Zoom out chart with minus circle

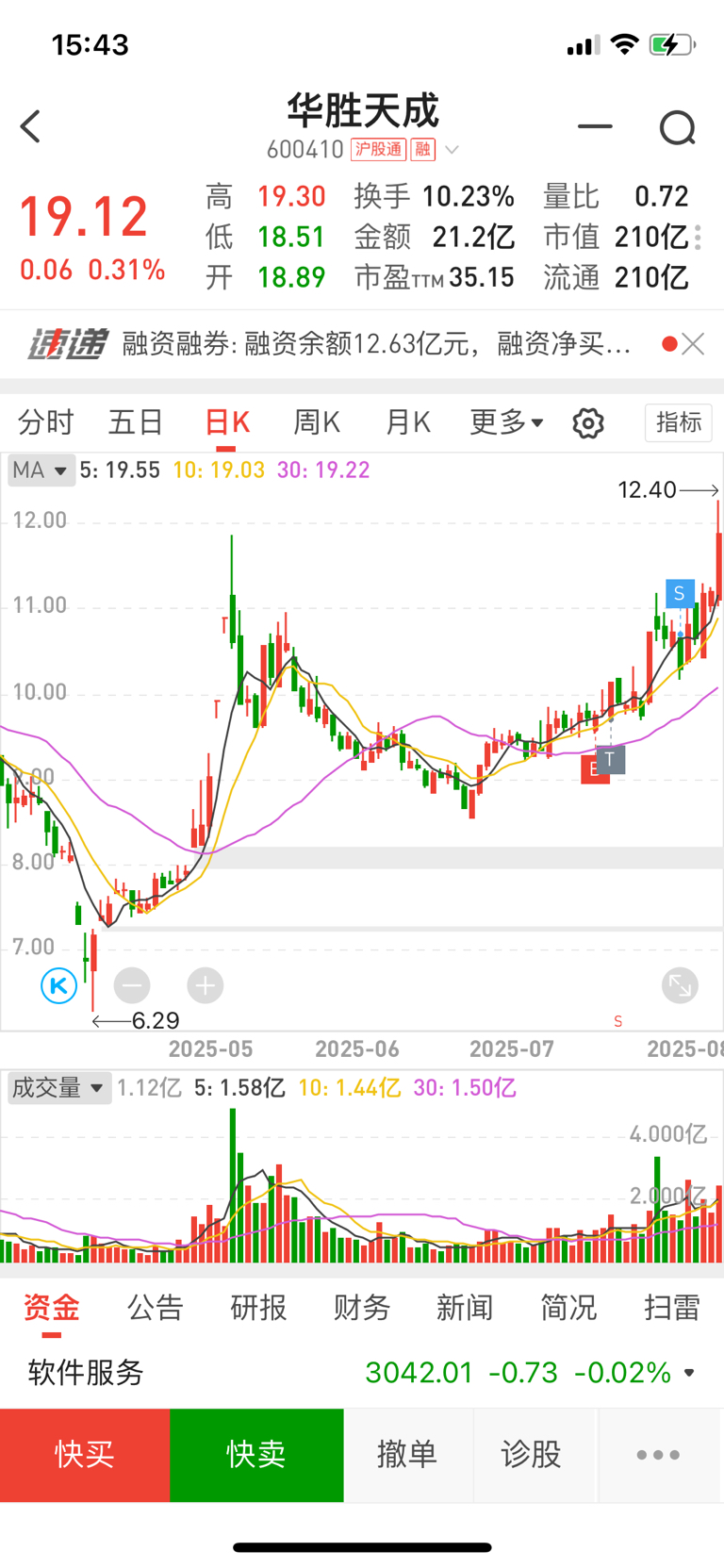(x=132, y=986)
